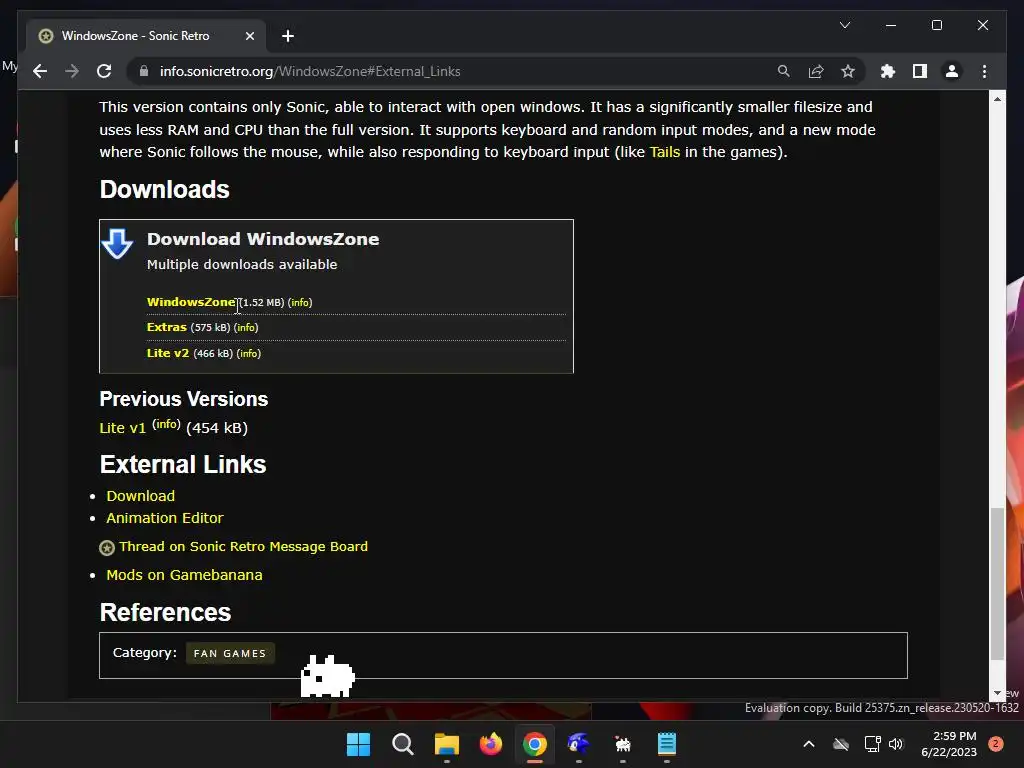Go back to the previous page
This screenshot has height=768, width=1024.
[x=40, y=71]
